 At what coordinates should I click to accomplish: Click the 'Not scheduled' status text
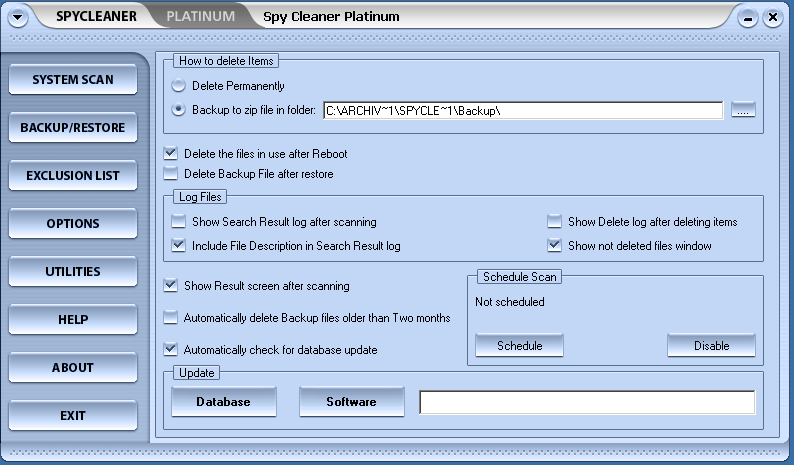coord(510,302)
